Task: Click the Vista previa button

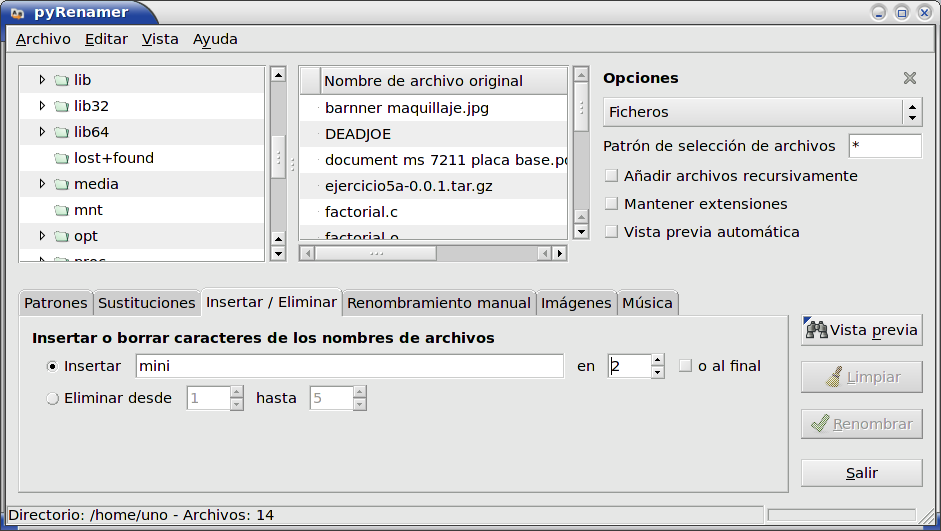Action: pos(862,330)
